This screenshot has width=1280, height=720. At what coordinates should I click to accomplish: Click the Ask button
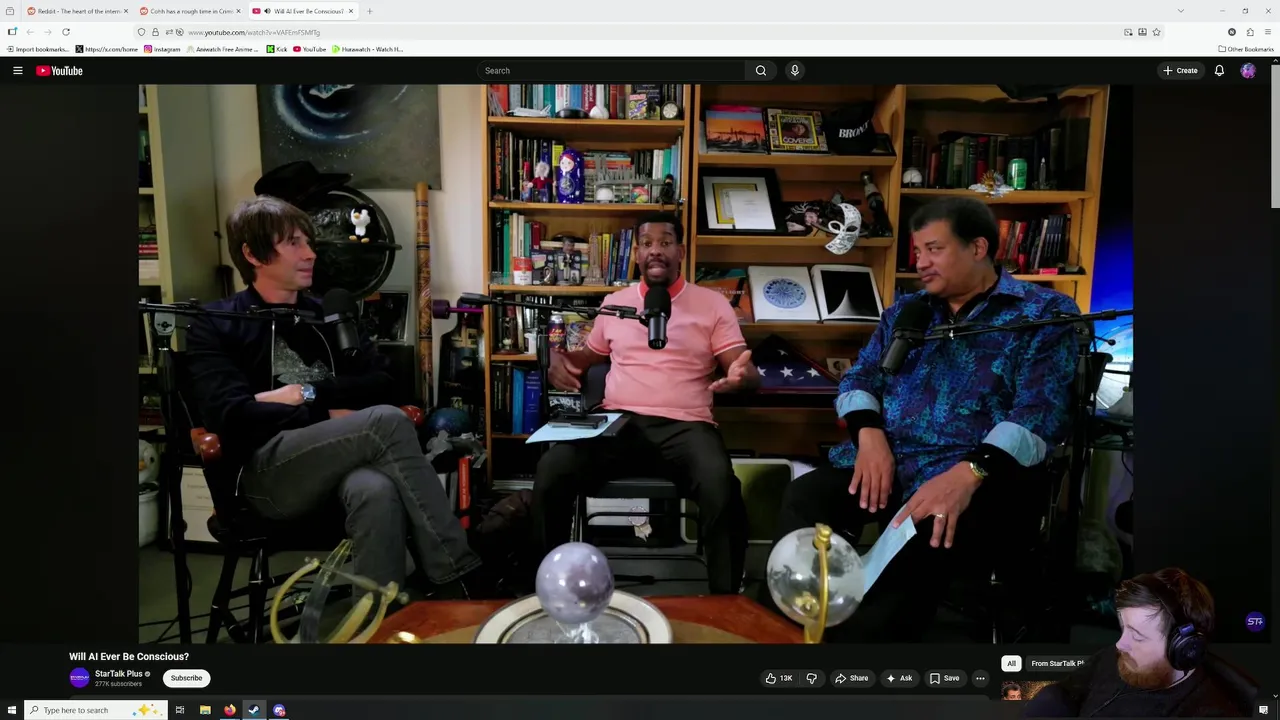click(x=899, y=678)
